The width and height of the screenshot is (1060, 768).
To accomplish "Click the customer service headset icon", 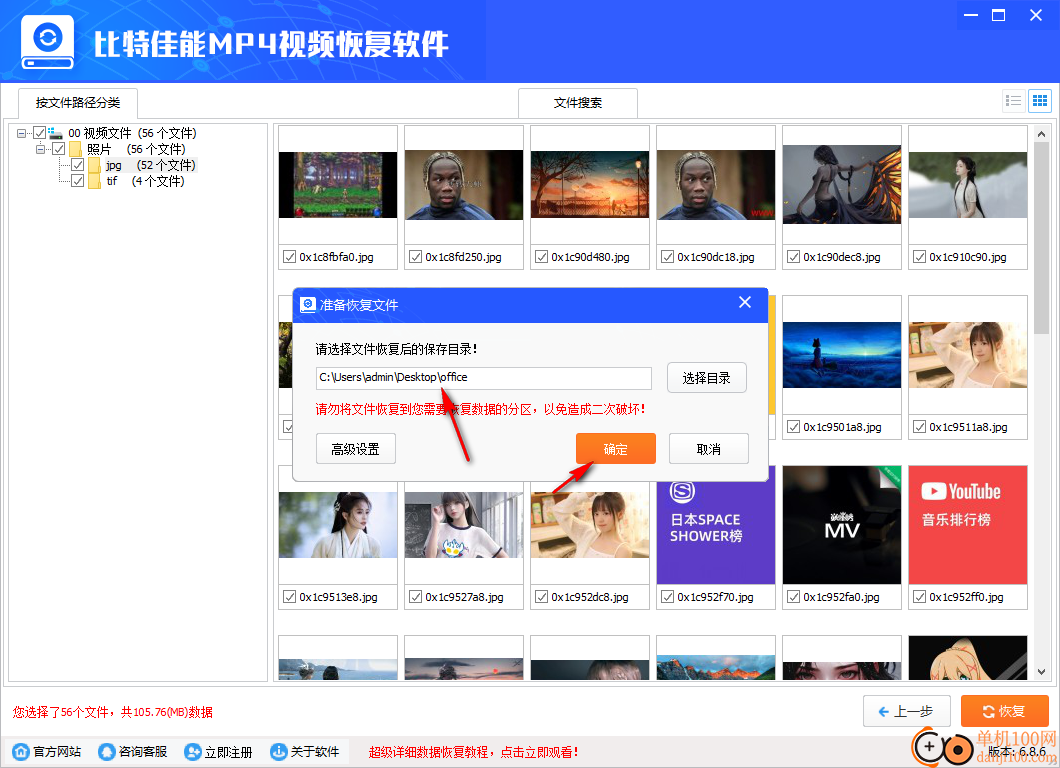I will click(x=107, y=751).
